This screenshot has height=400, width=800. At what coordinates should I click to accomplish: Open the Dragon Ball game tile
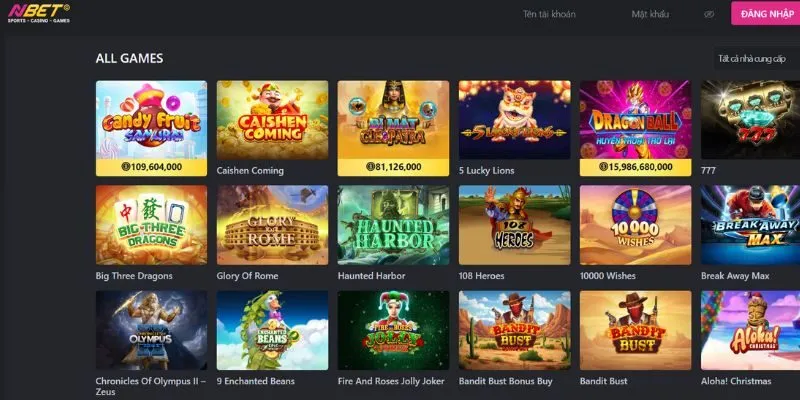[635, 120]
